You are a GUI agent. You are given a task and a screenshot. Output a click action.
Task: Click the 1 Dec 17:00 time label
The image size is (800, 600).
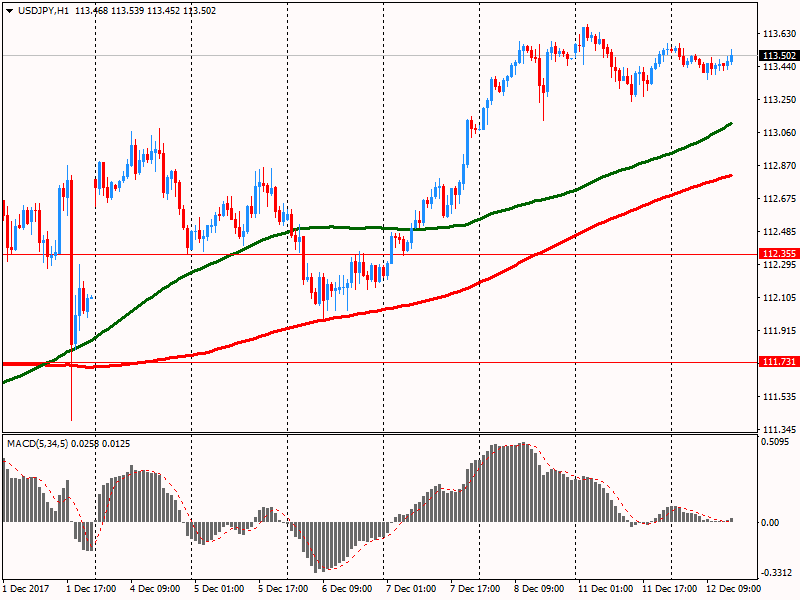pos(91,589)
